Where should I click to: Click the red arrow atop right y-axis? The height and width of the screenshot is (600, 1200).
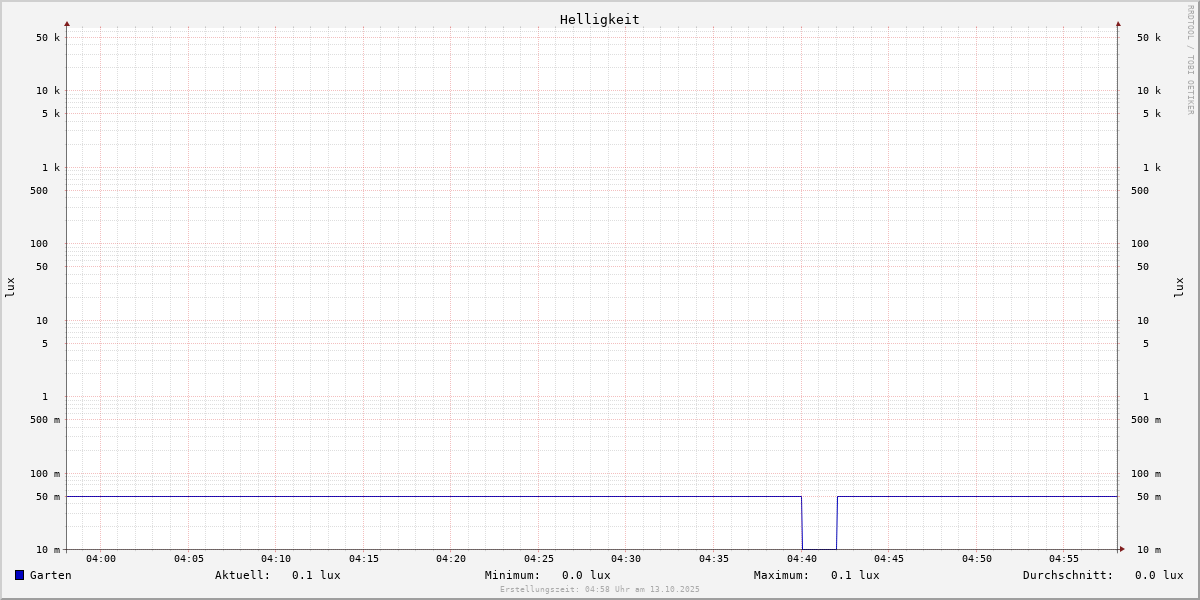1118,23
